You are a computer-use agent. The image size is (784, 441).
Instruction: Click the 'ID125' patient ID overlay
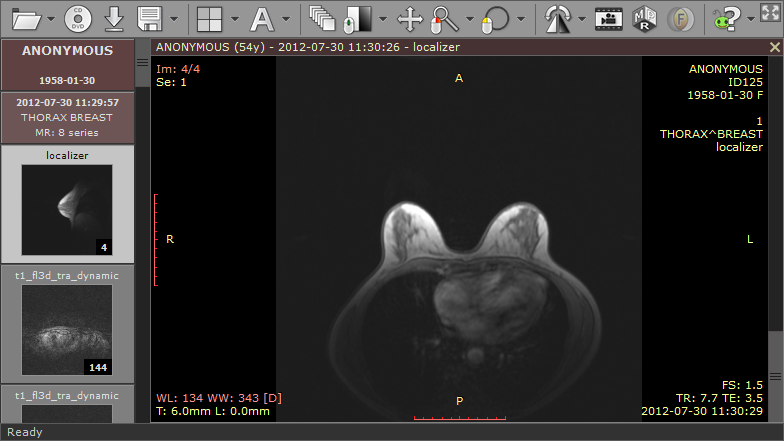pyautogui.click(x=745, y=82)
